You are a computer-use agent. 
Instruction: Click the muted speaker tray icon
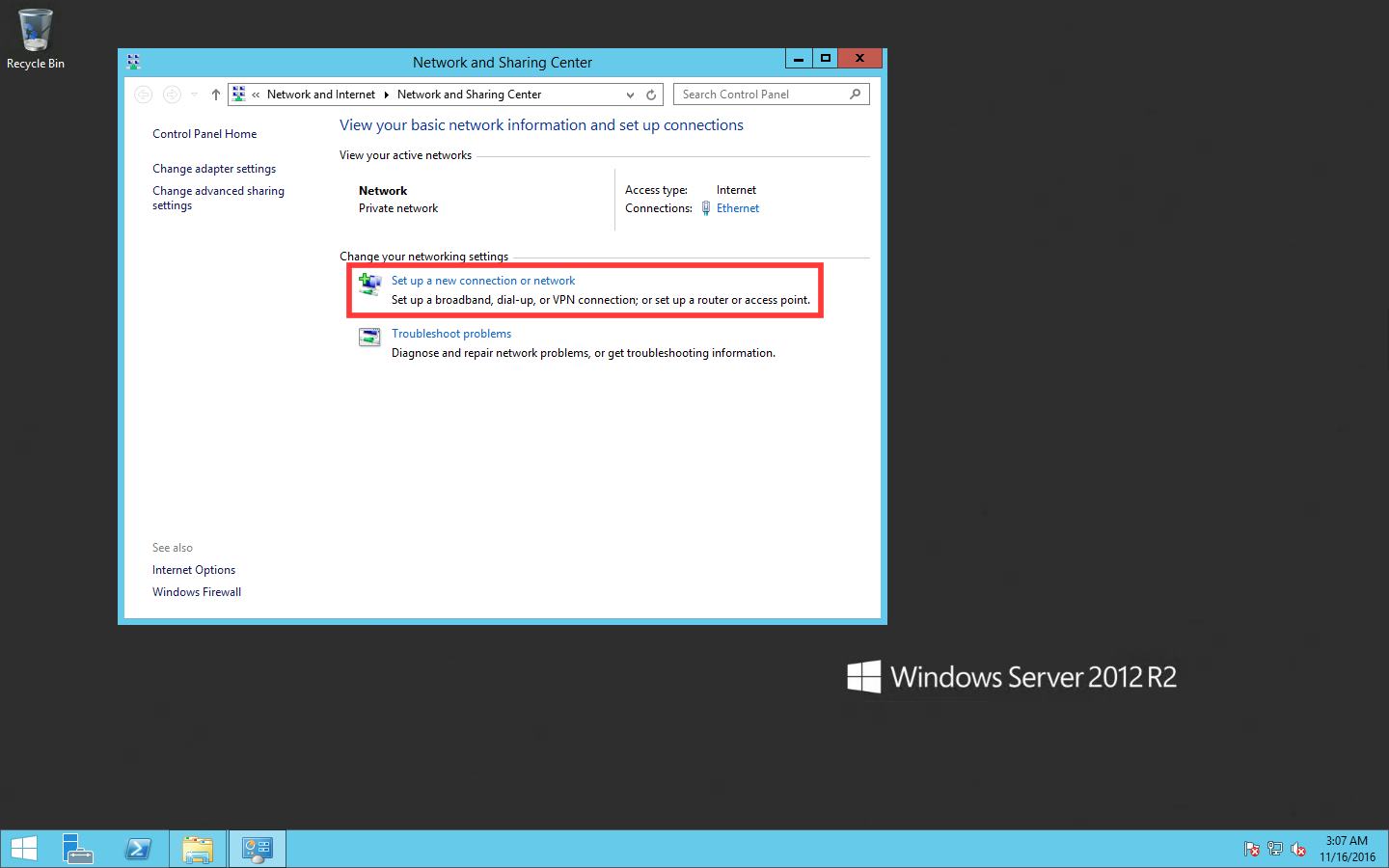coord(1298,850)
